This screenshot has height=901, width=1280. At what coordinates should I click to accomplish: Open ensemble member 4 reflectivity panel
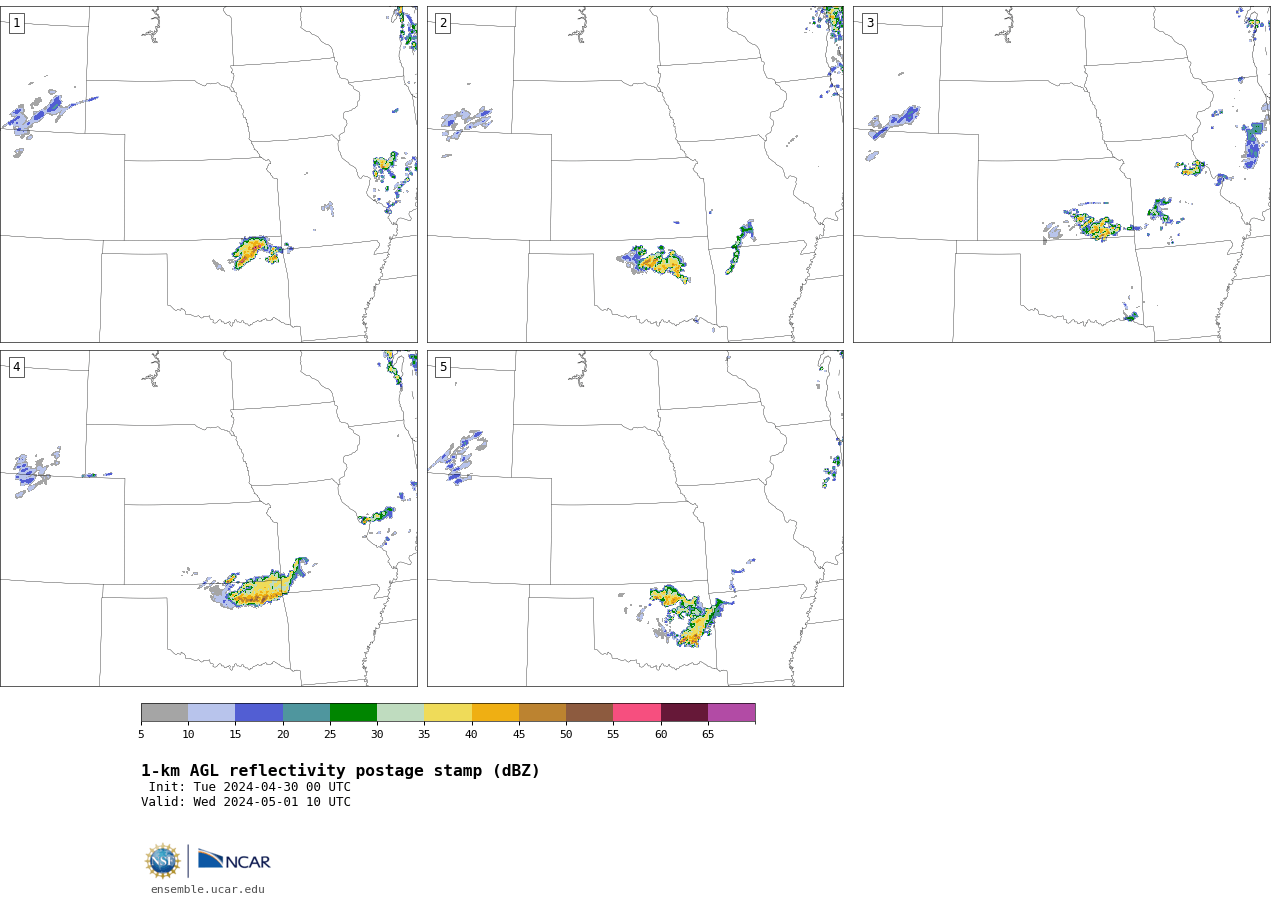click(x=209, y=518)
